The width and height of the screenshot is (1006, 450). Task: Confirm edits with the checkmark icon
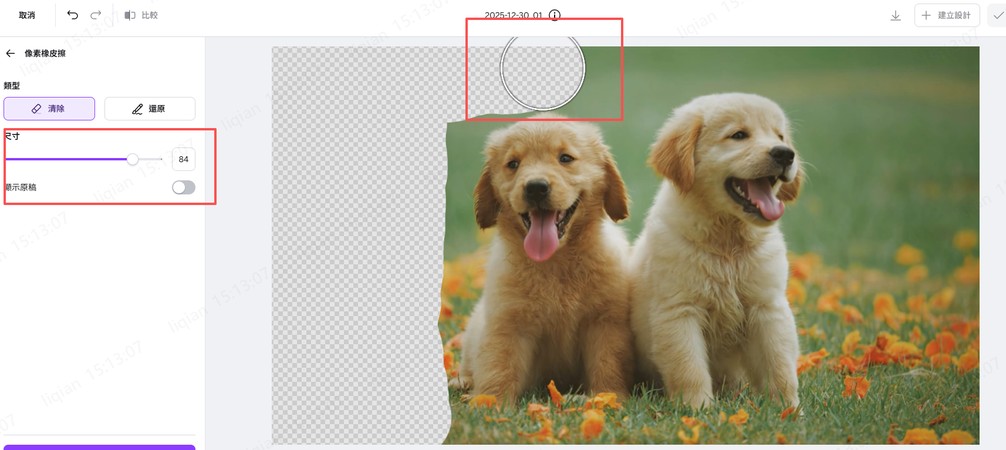click(x=998, y=15)
